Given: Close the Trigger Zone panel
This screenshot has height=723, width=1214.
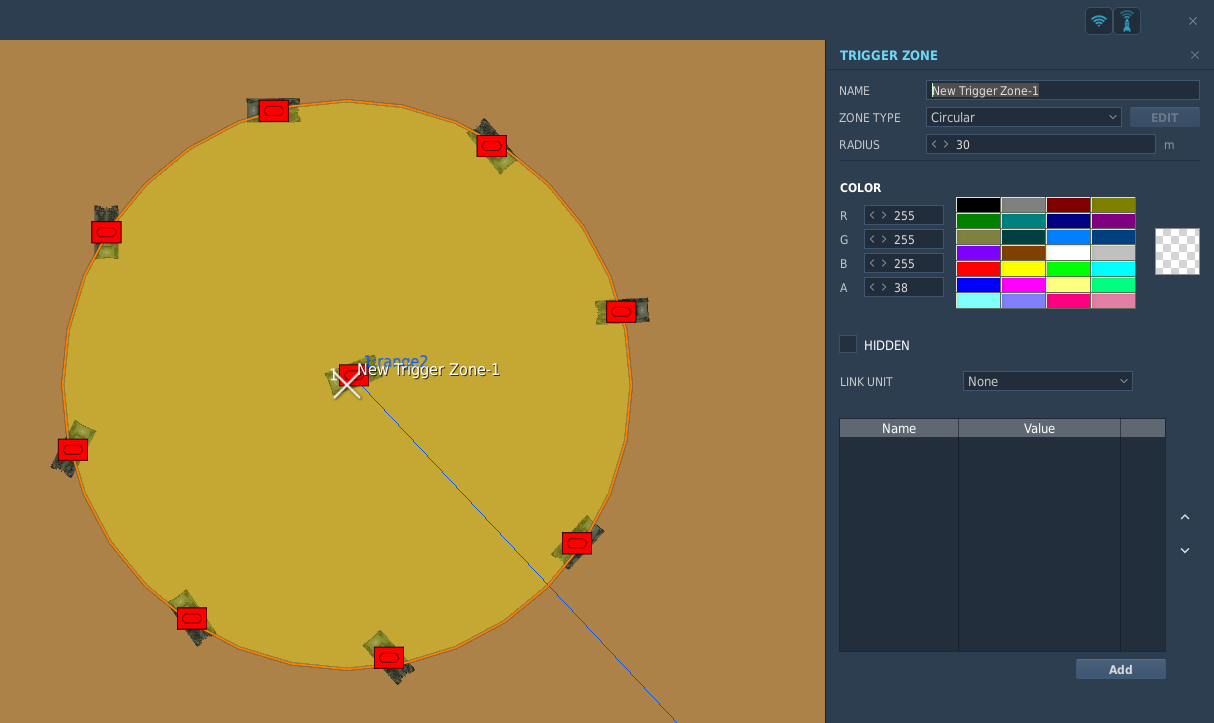Looking at the screenshot, I should (x=1195, y=56).
